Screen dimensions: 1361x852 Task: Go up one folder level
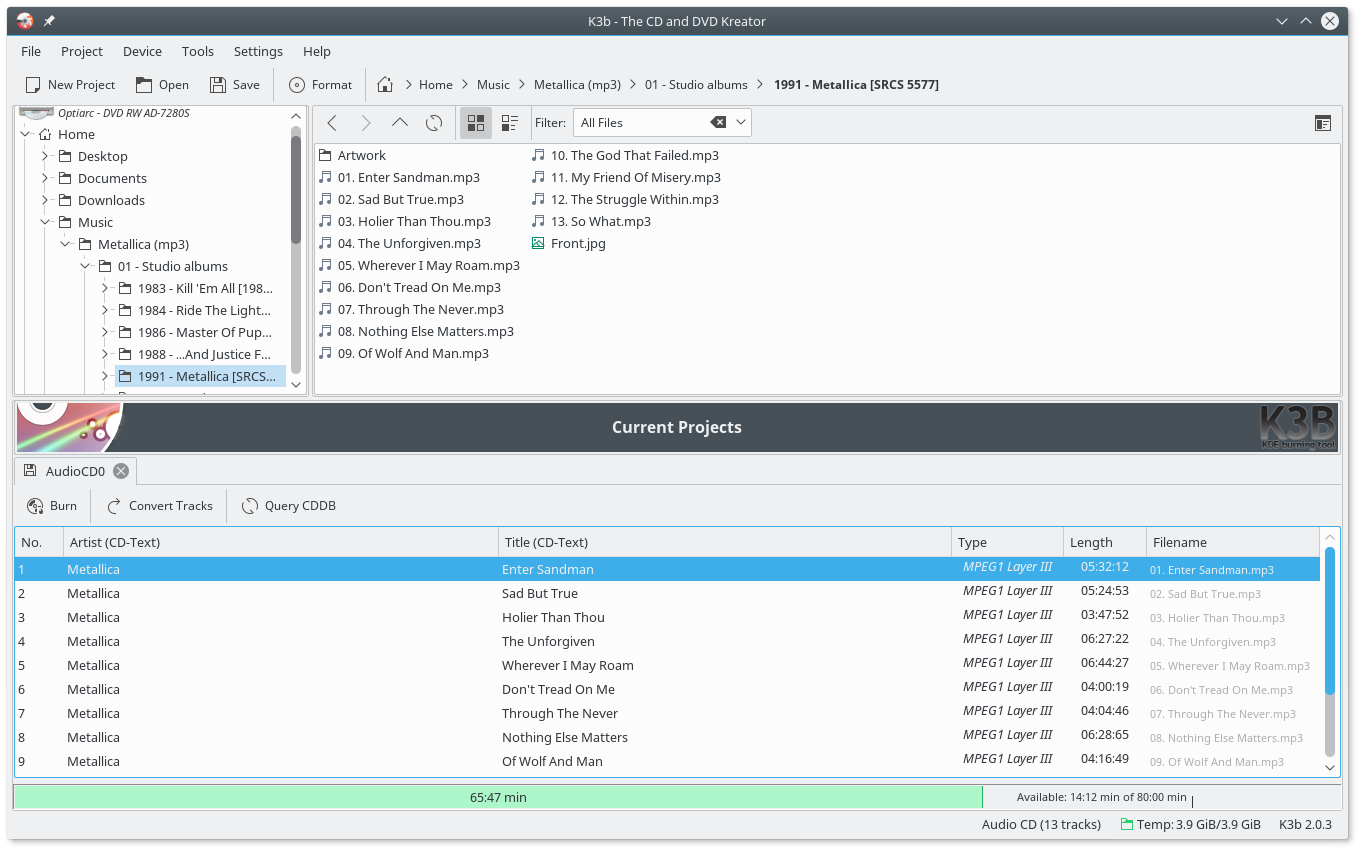coord(400,123)
